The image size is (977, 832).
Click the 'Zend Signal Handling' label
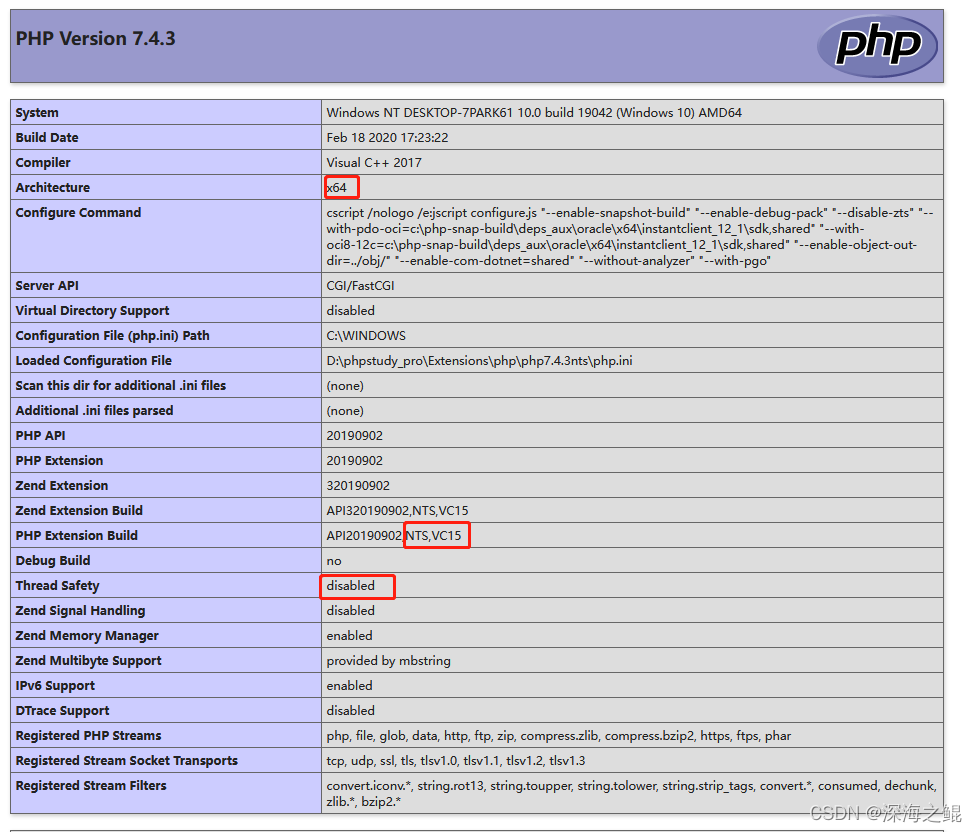point(80,610)
